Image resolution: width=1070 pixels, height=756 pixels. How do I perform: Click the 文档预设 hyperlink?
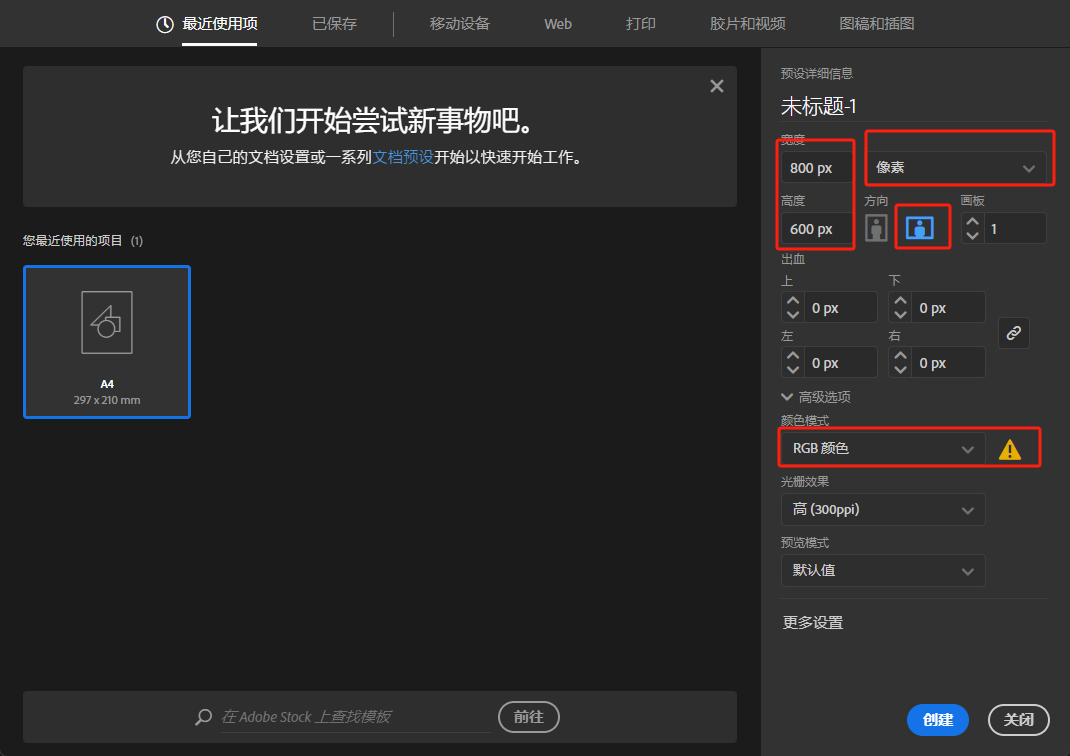(403, 157)
